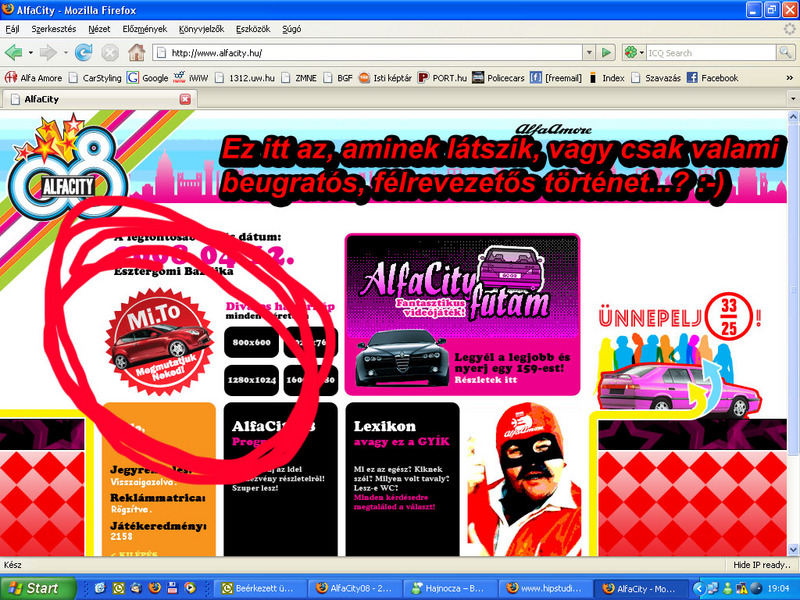The height and width of the screenshot is (600, 800).
Task: Open the ICQ search engine selector
Action: [634, 53]
